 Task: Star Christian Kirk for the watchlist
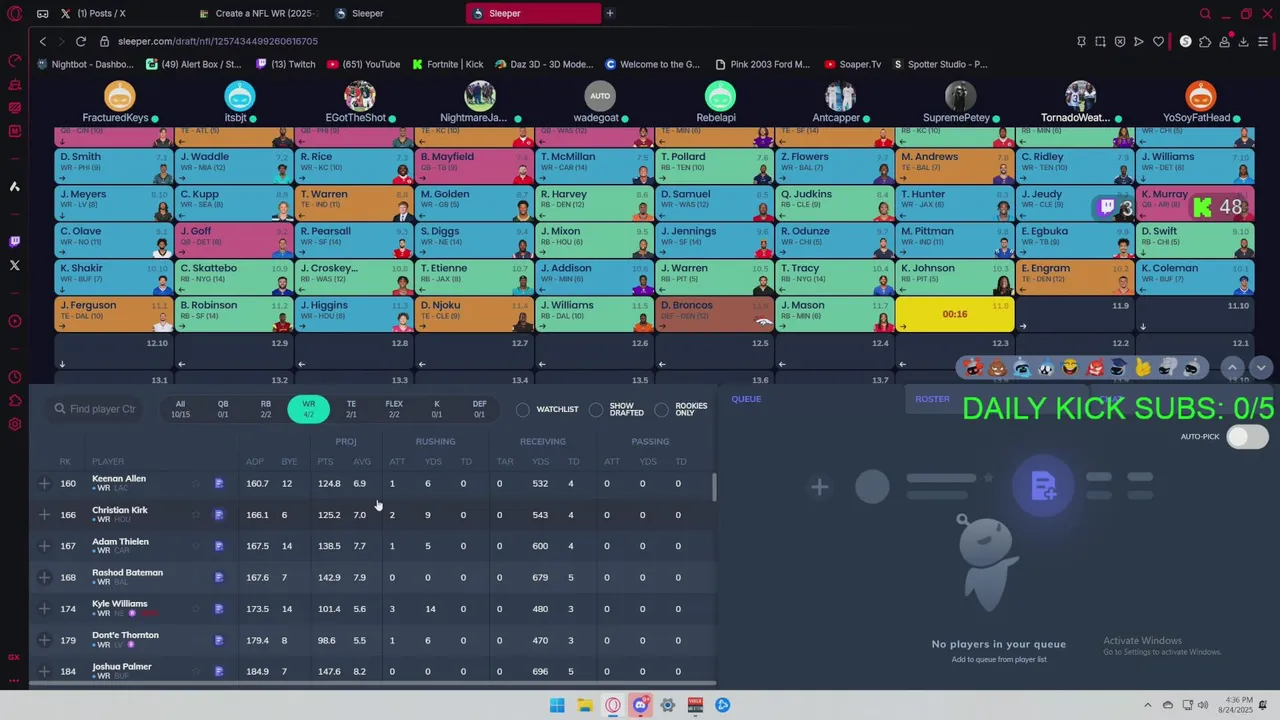point(196,515)
